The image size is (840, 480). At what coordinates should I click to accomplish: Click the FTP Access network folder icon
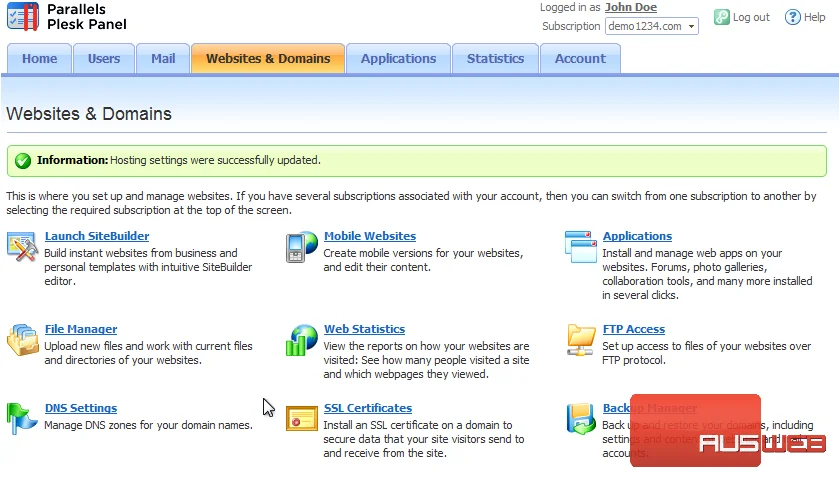pos(581,340)
